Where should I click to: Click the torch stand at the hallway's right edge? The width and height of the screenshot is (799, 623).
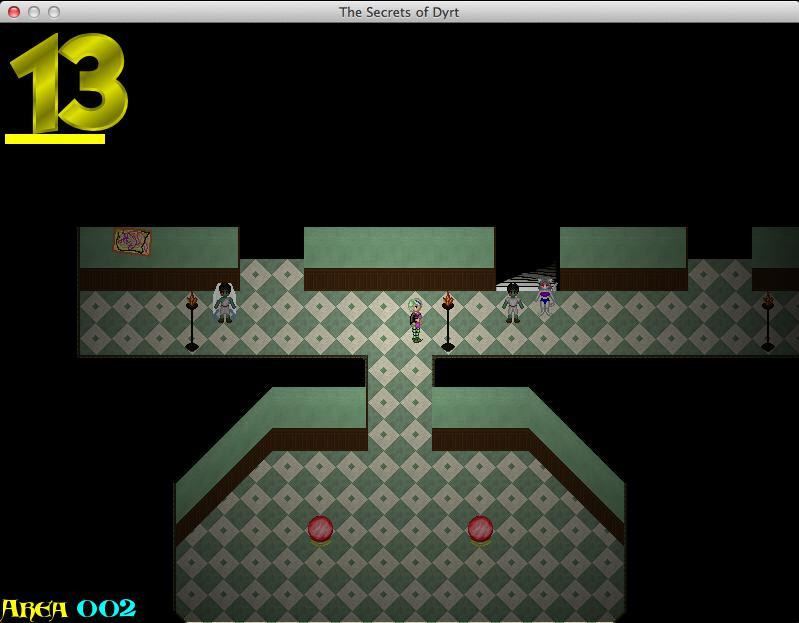(x=768, y=321)
